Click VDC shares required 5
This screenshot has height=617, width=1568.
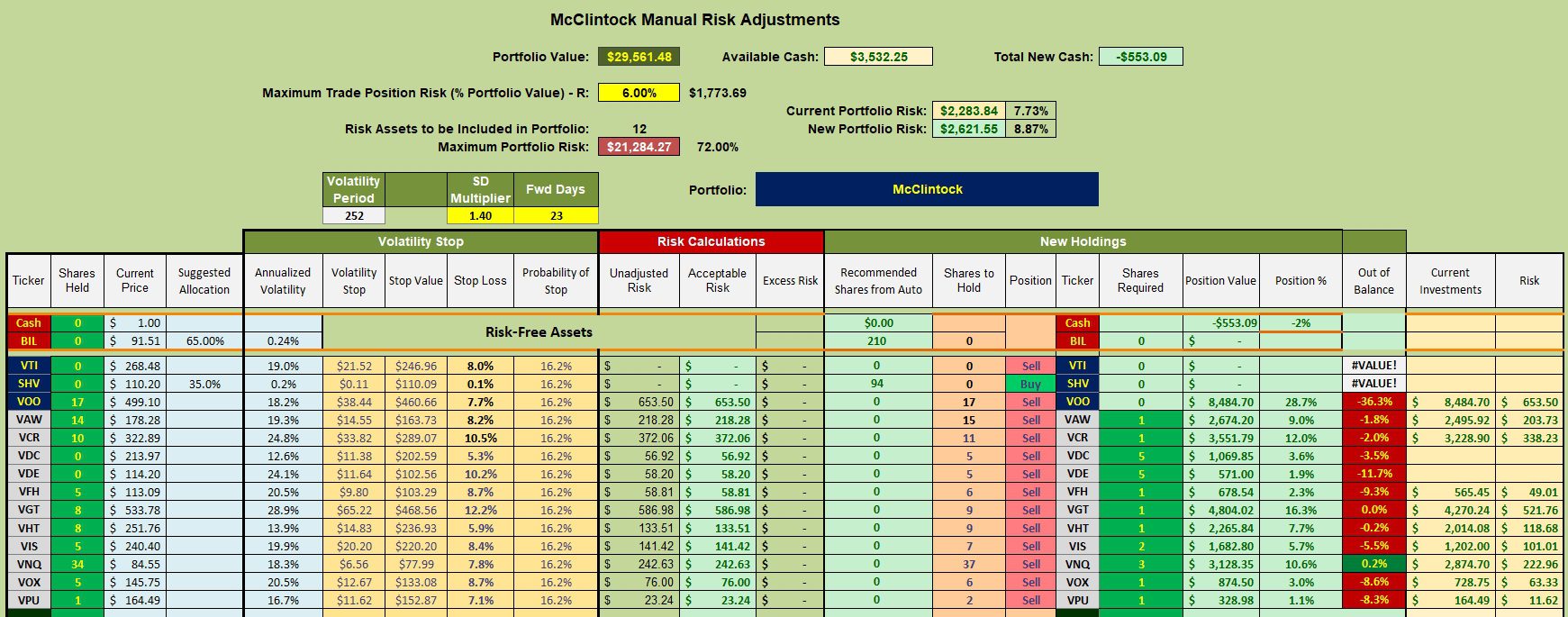(x=1141, y=457)
